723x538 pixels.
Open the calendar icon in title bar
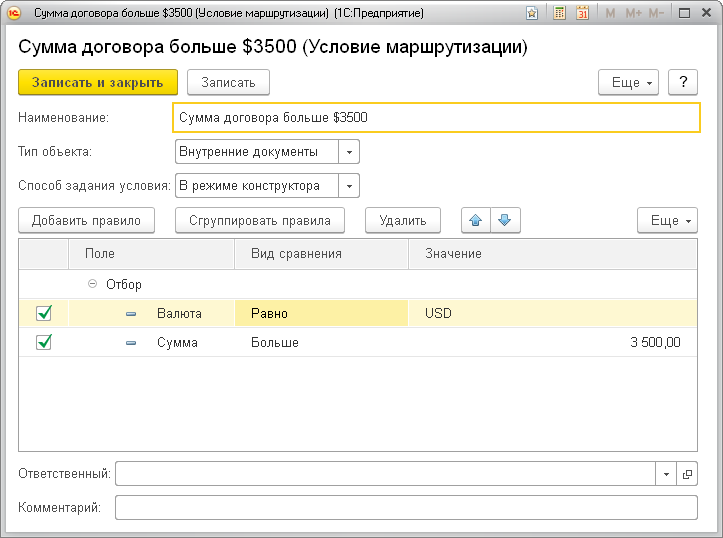(582, 13)
